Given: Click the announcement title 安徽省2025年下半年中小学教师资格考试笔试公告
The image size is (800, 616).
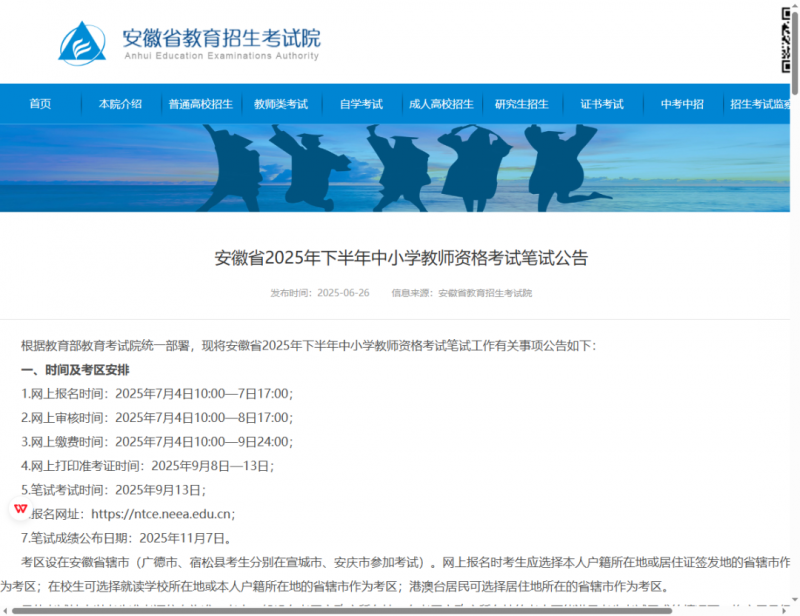Looking at the screenshot, I should click(x=401, y=258).
